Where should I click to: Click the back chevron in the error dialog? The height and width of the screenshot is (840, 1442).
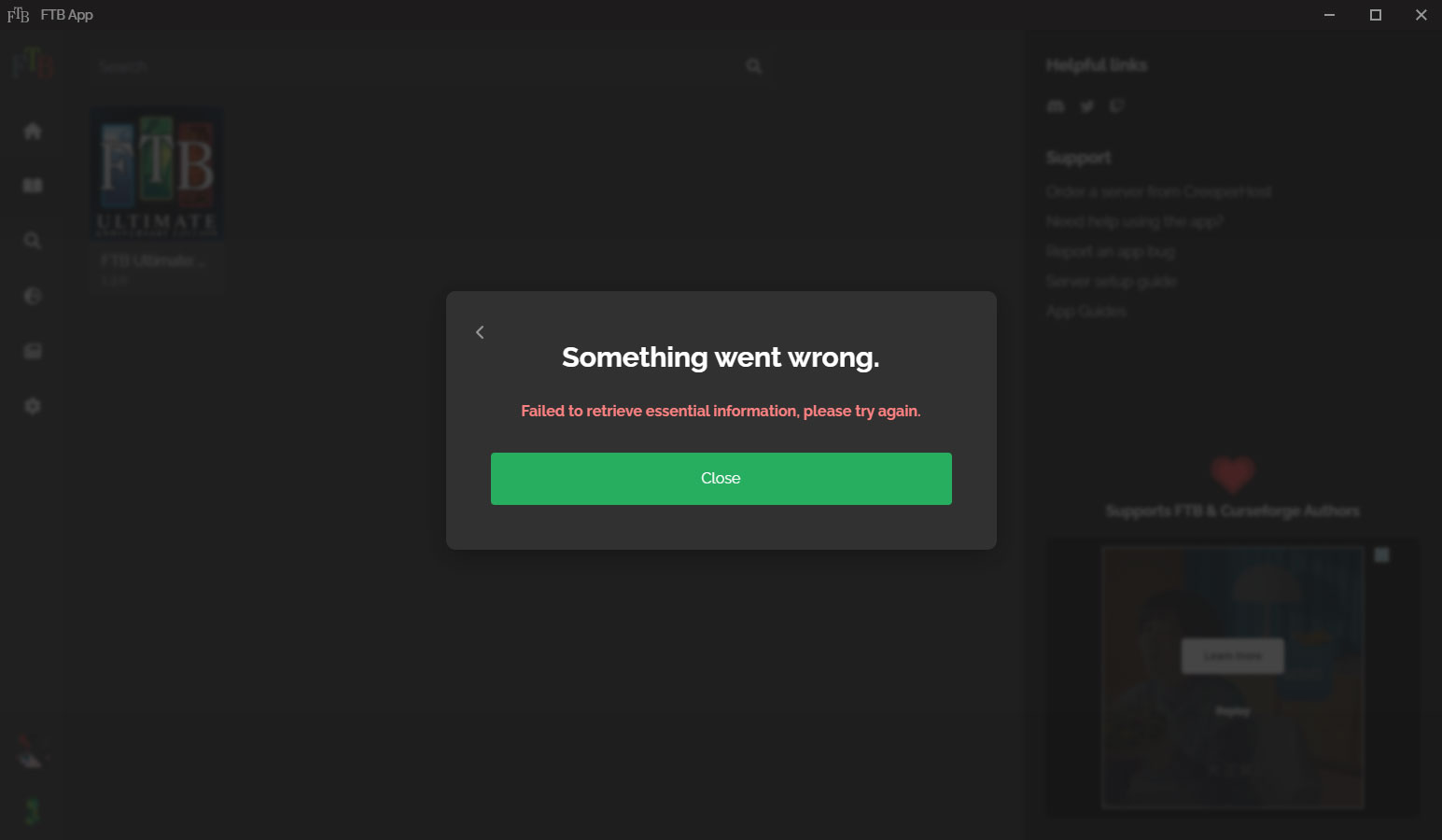480,332
